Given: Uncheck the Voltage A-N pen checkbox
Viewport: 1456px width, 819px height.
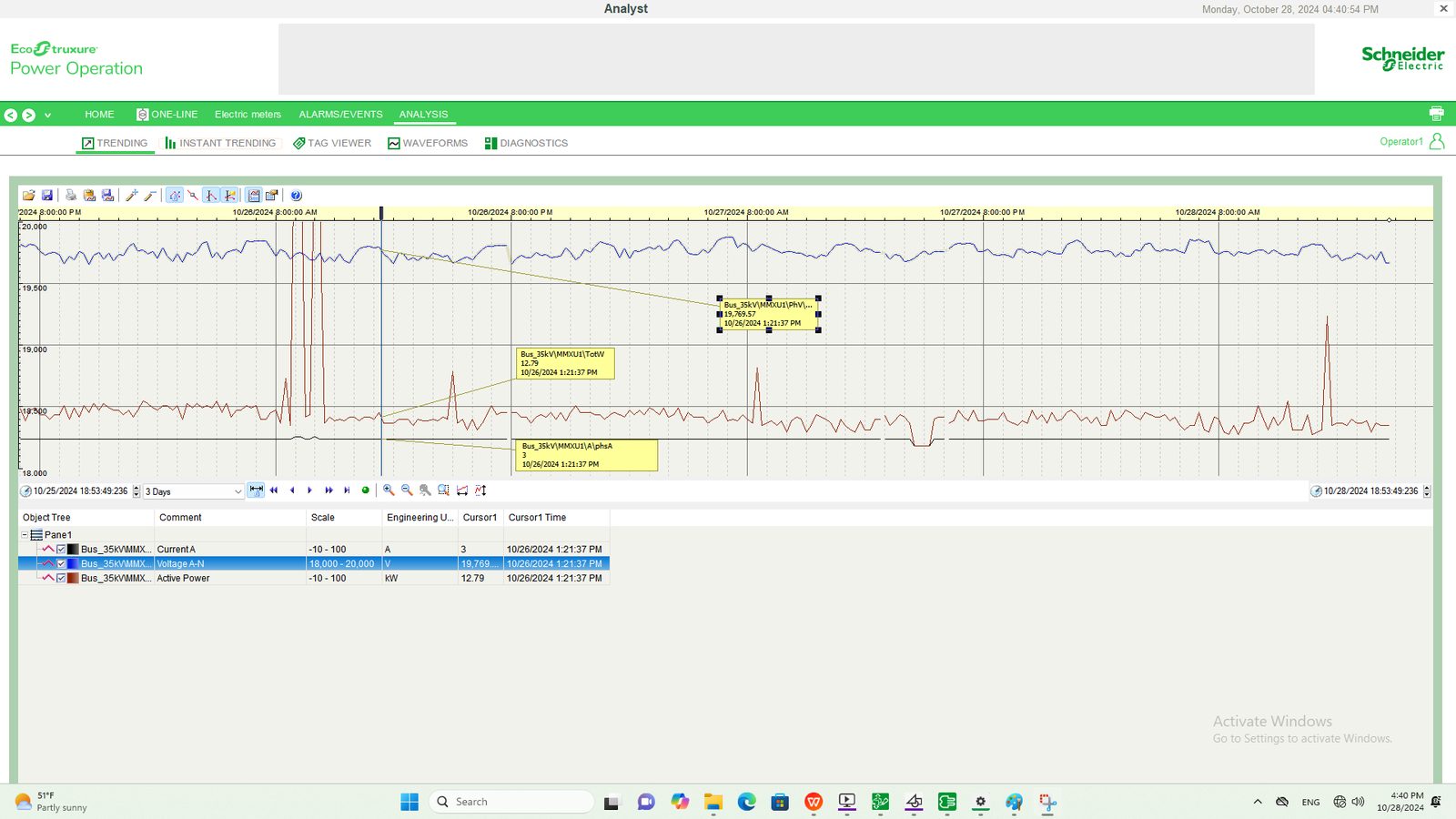Looking at the screenshot, I should [x=61, y=563].
